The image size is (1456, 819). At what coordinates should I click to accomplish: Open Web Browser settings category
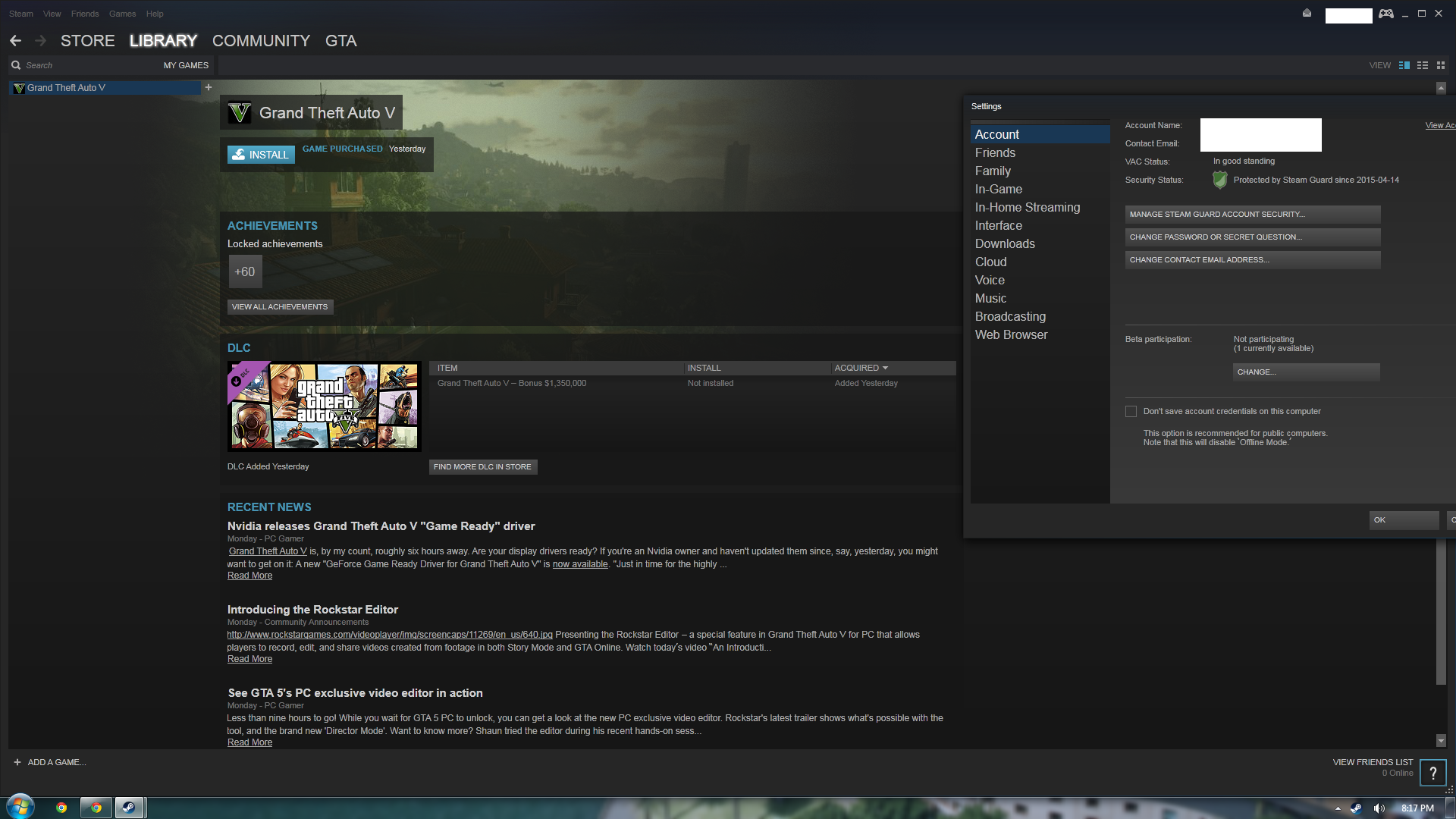(x=1040, y=334)
